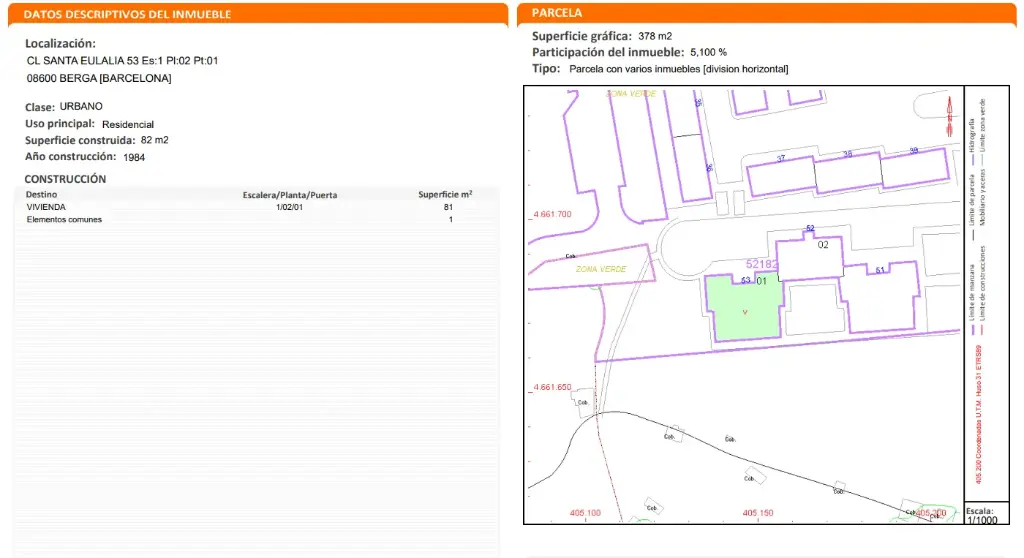The image size is (1024, 558).
Task: Open the Datos Descriptivos del Inmueble header
Action: (127, 15)
